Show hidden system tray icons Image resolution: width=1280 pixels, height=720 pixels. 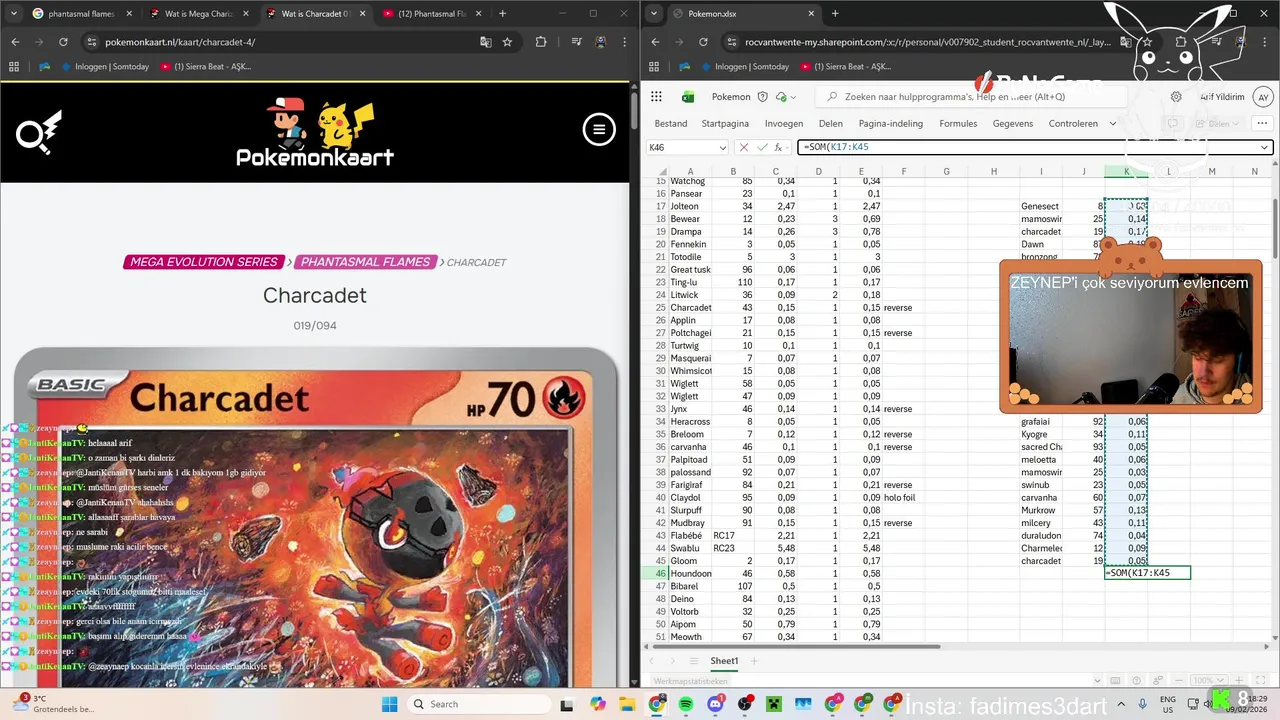1121,704
